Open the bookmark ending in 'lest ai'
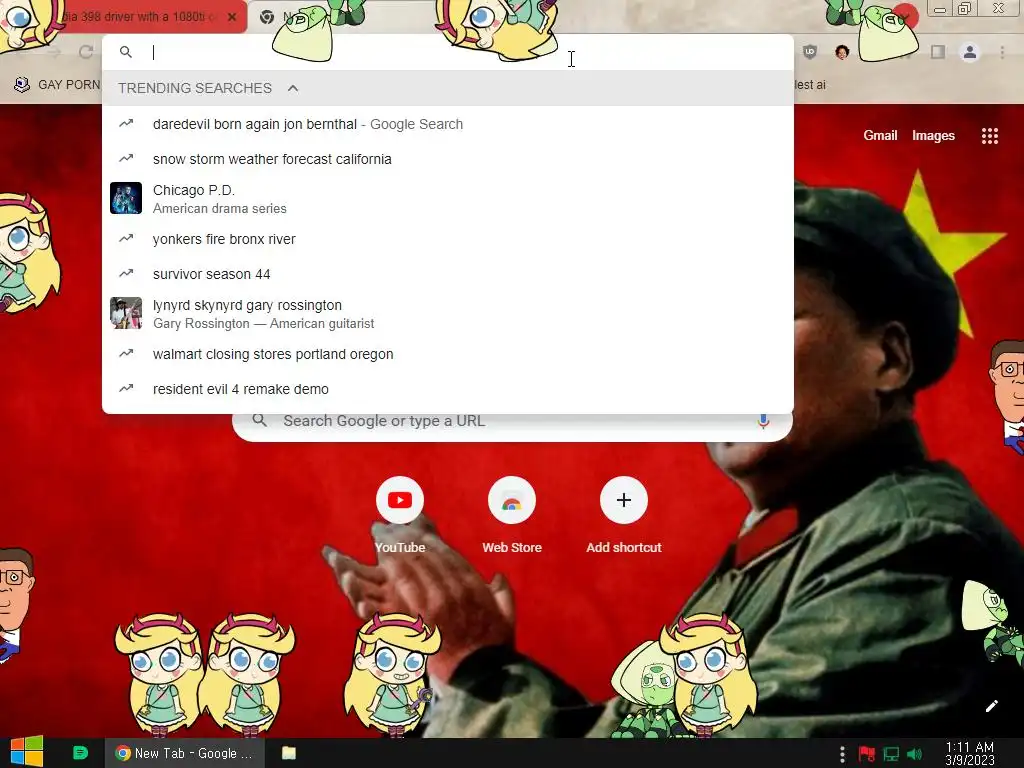The height and width of the screenshot is (768, 1024). tap(810, 85)
